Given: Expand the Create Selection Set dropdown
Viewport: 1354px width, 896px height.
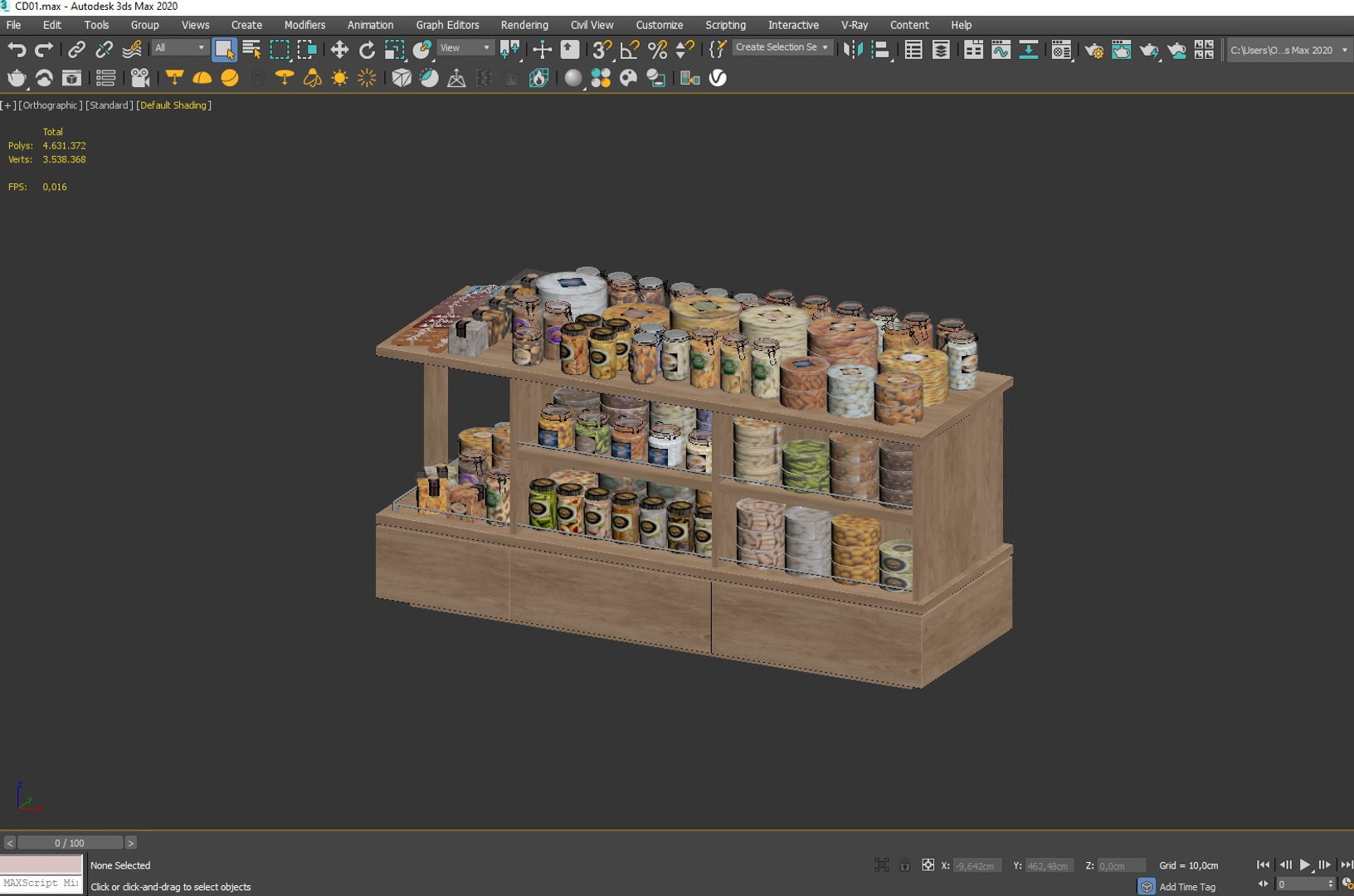Looking at the screenshot, I should pyautogui.click(x=782, y=47).
